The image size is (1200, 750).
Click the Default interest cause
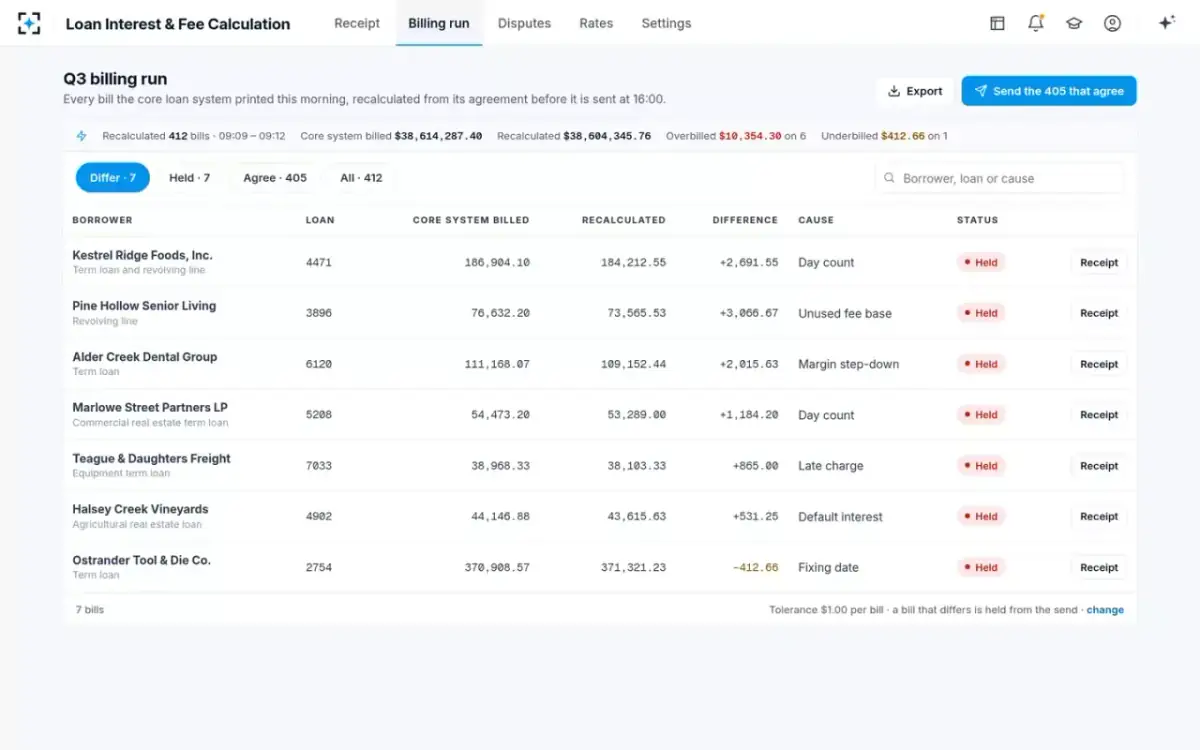coord(840,517)
